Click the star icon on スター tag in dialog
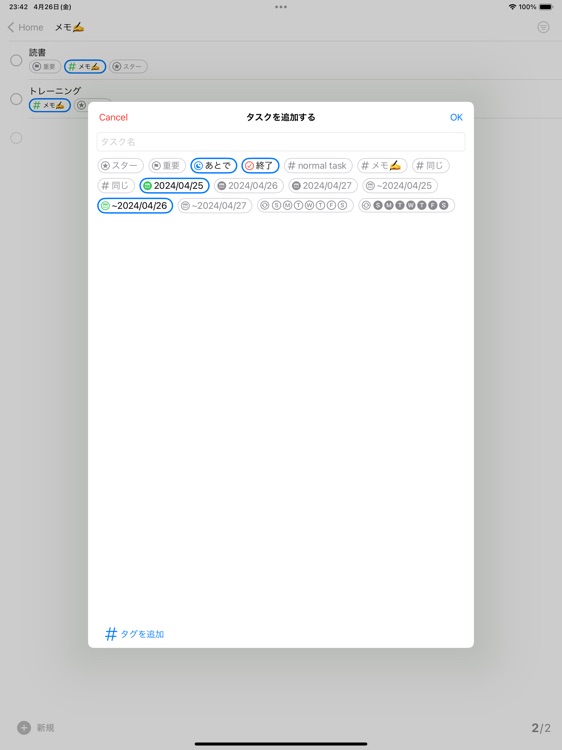Image resolution: width=562 pixels, height=750 pixels. pyautogui.click(x=106, y=166)
